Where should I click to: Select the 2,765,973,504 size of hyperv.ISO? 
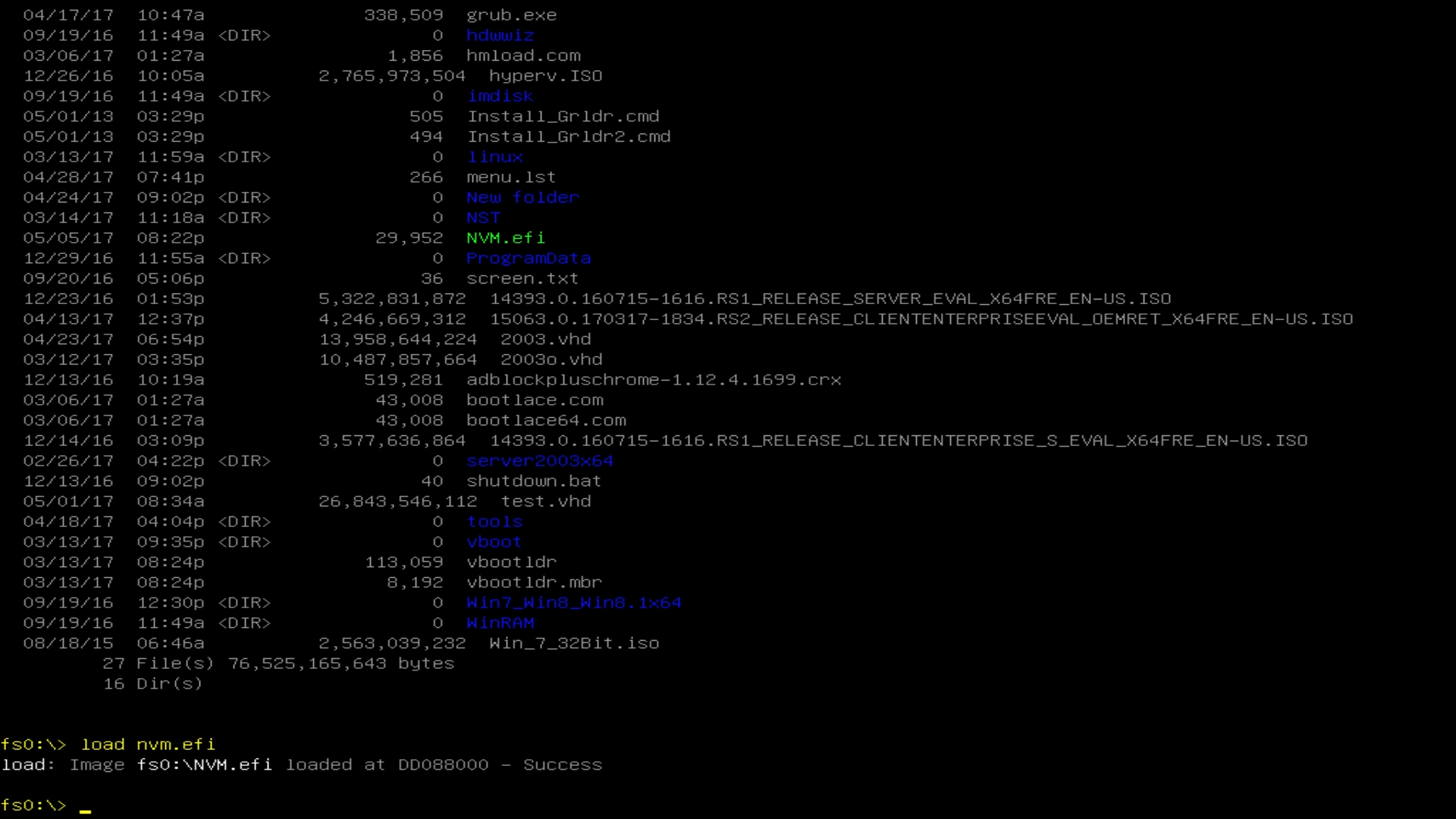tap(392, 76)
